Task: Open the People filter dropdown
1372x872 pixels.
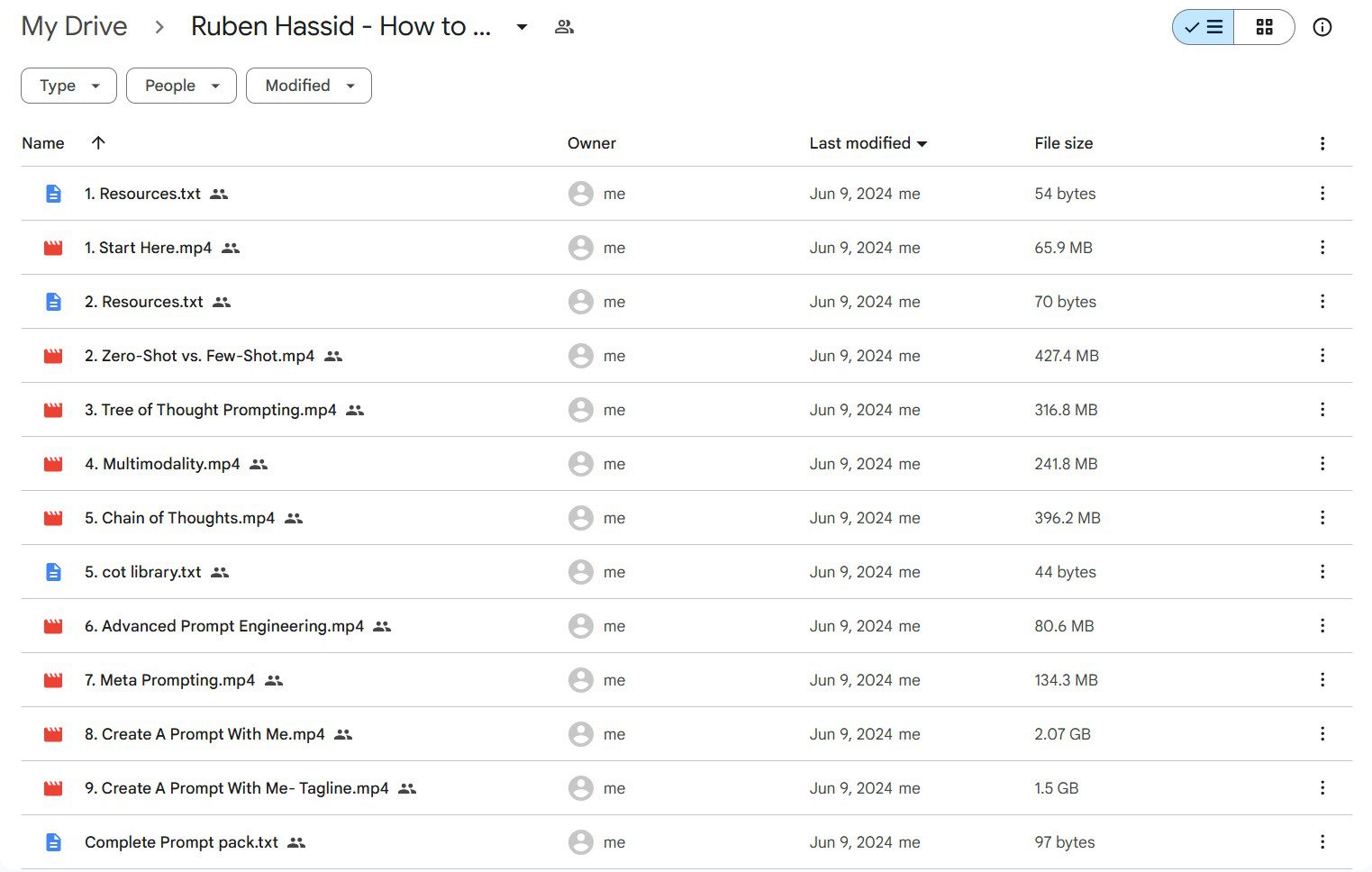Action: 181,86
